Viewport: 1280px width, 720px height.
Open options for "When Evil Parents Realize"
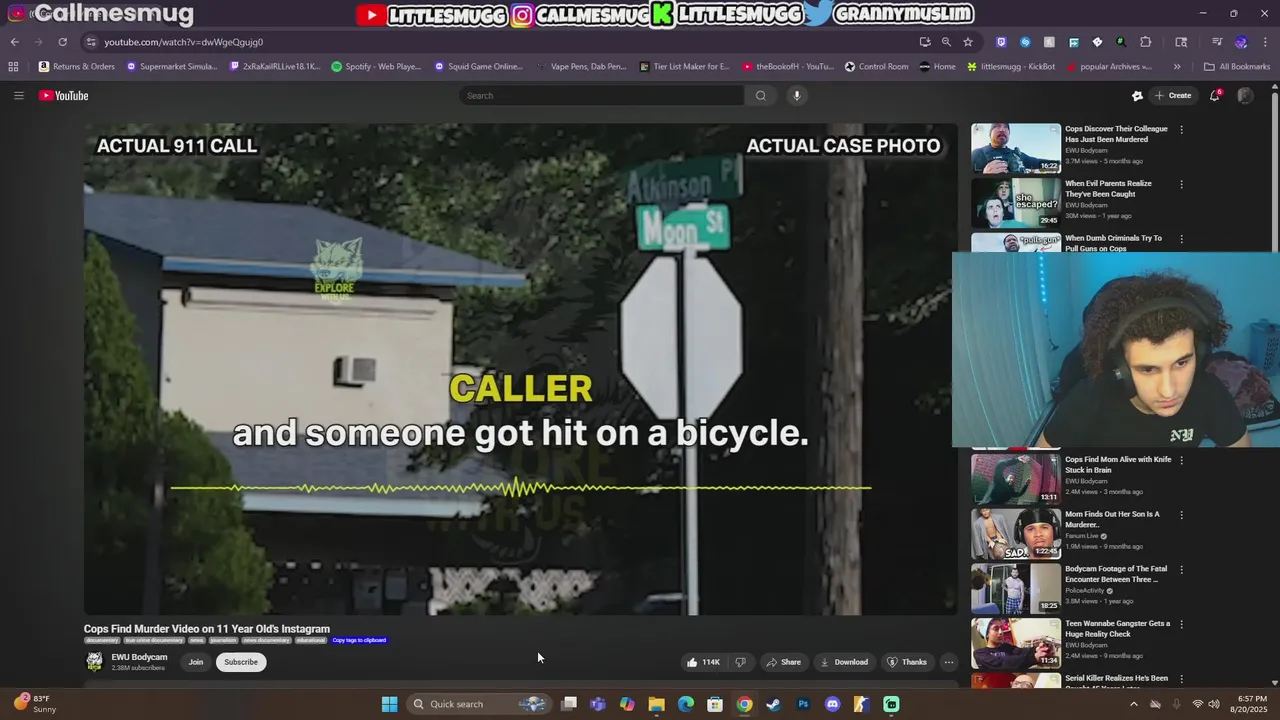pyautogui.click(x=1181, y=184)
